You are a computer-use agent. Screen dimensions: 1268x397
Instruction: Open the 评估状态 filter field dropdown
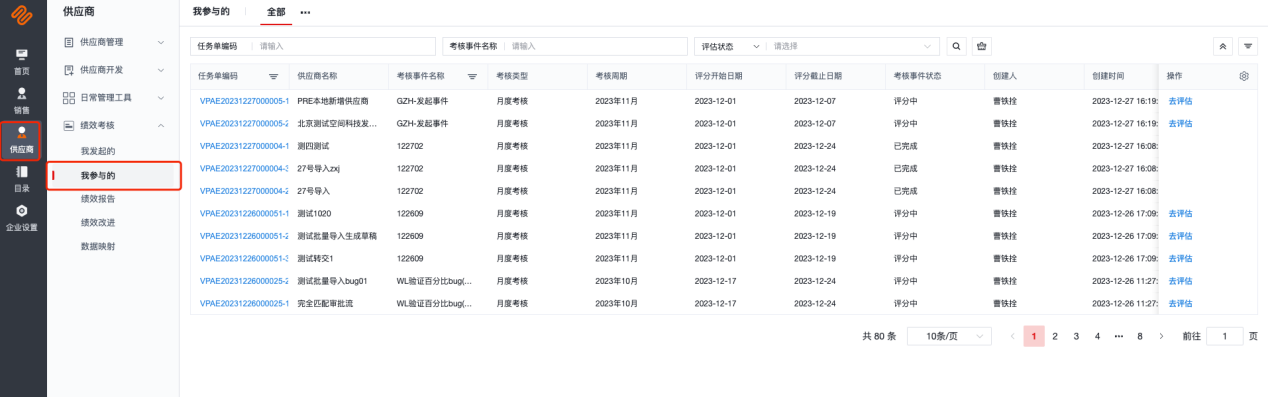click(x=730, y=46)
